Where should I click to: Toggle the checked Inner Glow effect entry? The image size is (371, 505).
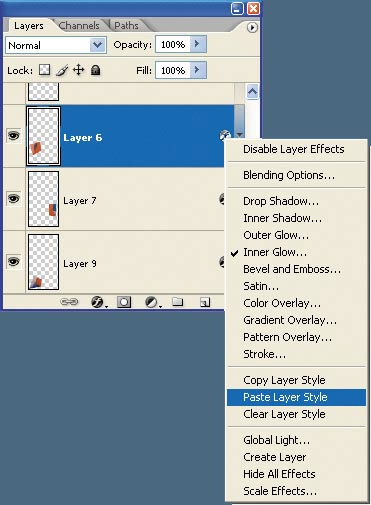[296, 252]
